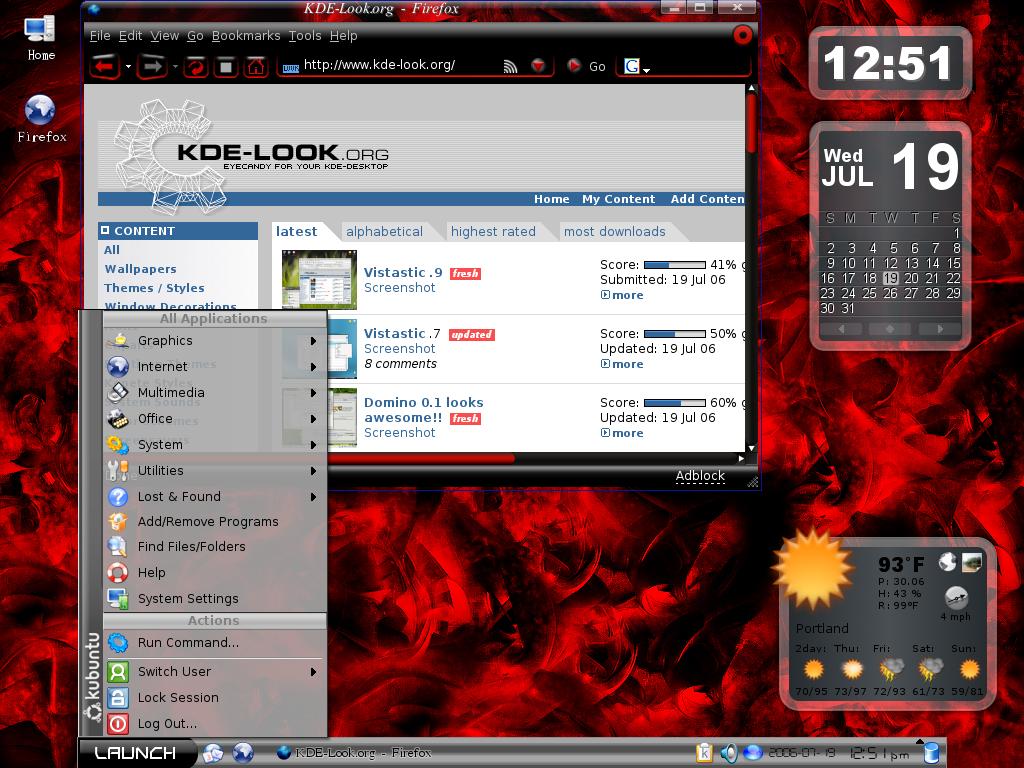
Task: Click the volume speaker tray icon
Action: point(728,753)
